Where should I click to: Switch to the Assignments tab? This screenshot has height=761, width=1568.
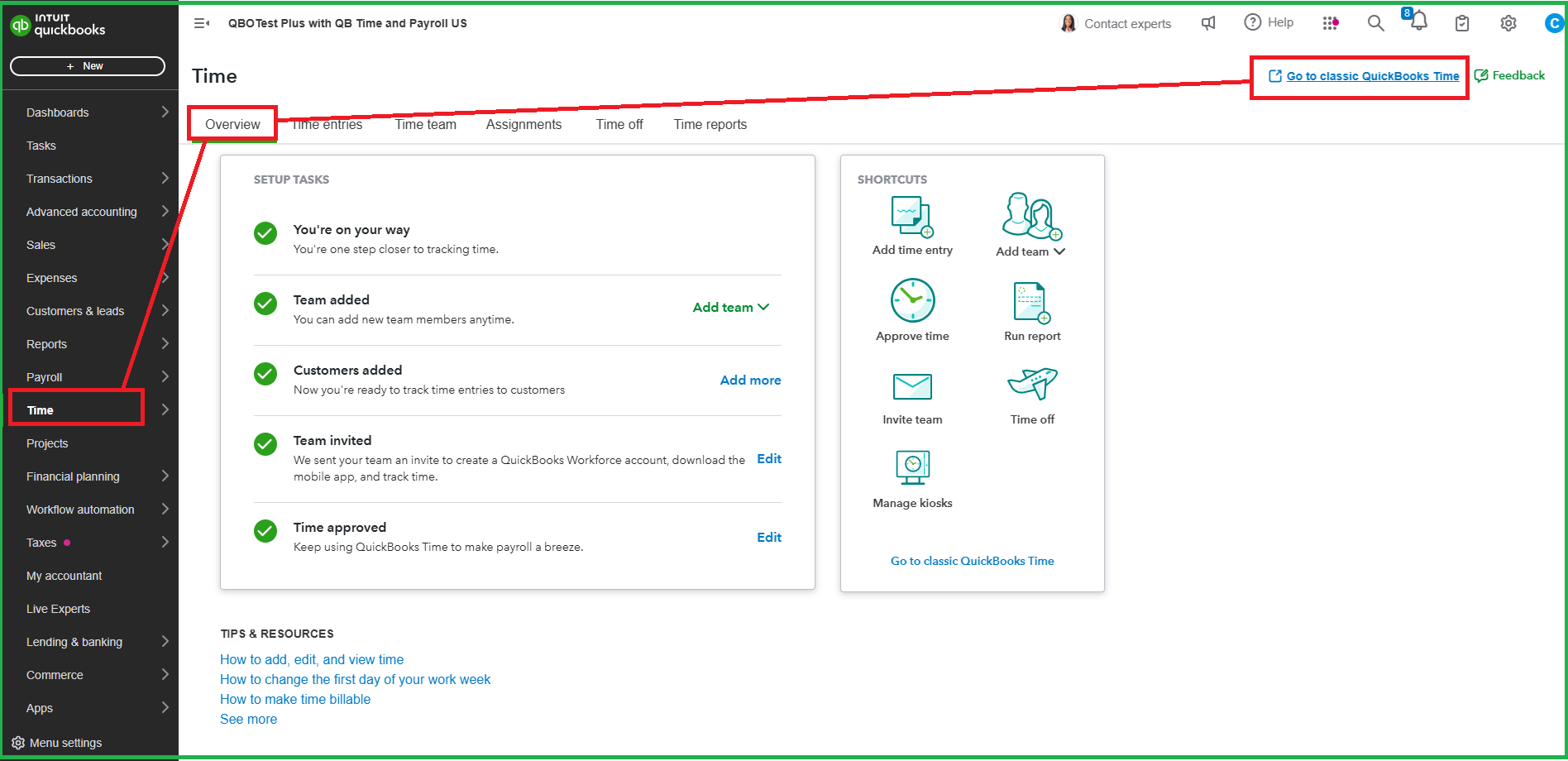click(x=523, y=124)
